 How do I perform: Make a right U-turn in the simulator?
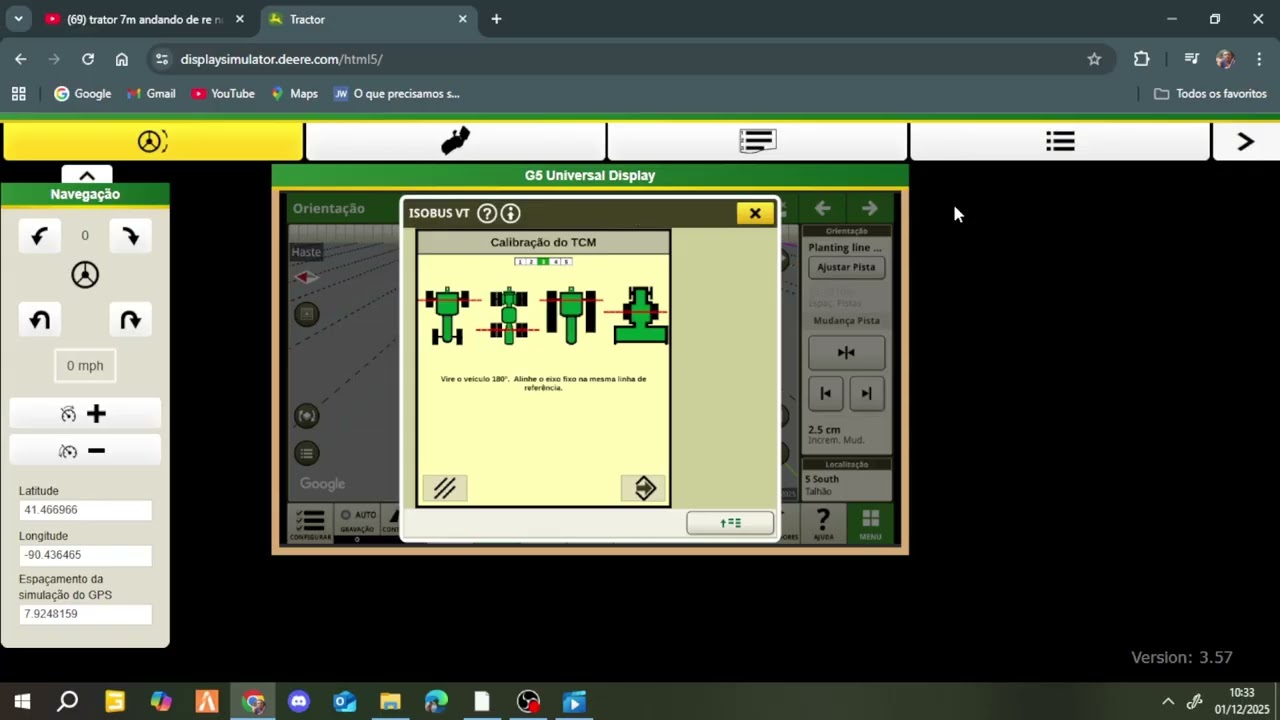click(x=131, y=320)
